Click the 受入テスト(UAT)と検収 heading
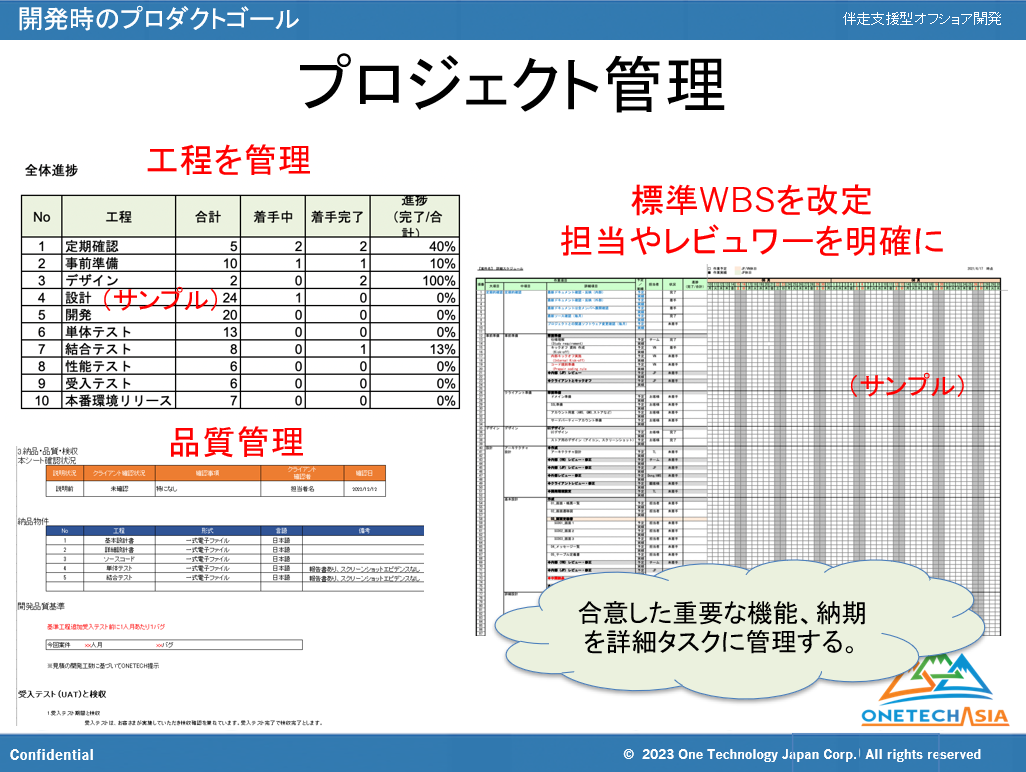The width and height of the screenshot is (1026, 772). tap(62, 693)
